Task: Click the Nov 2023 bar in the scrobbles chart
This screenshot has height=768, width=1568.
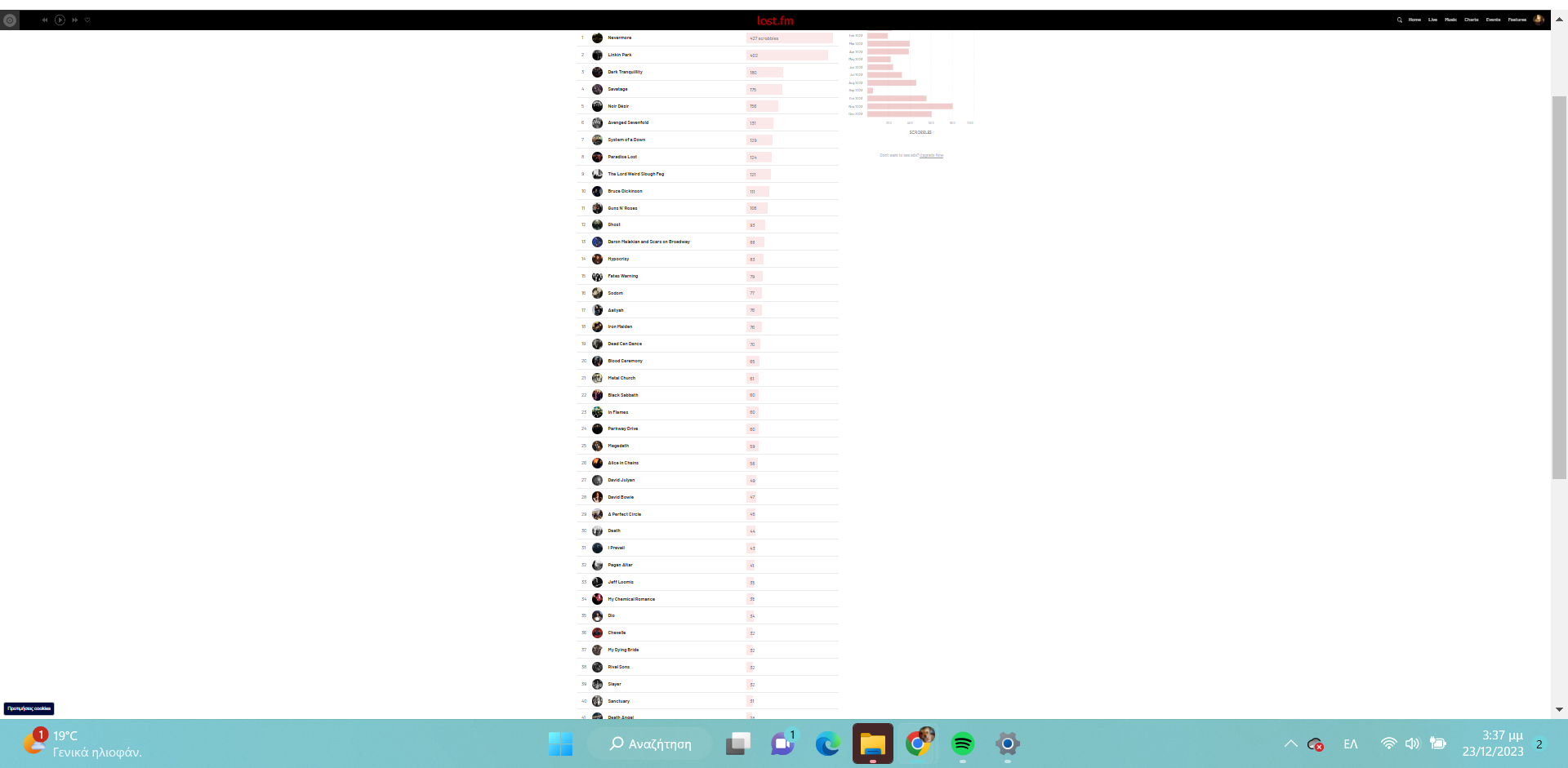Action: 910,106
